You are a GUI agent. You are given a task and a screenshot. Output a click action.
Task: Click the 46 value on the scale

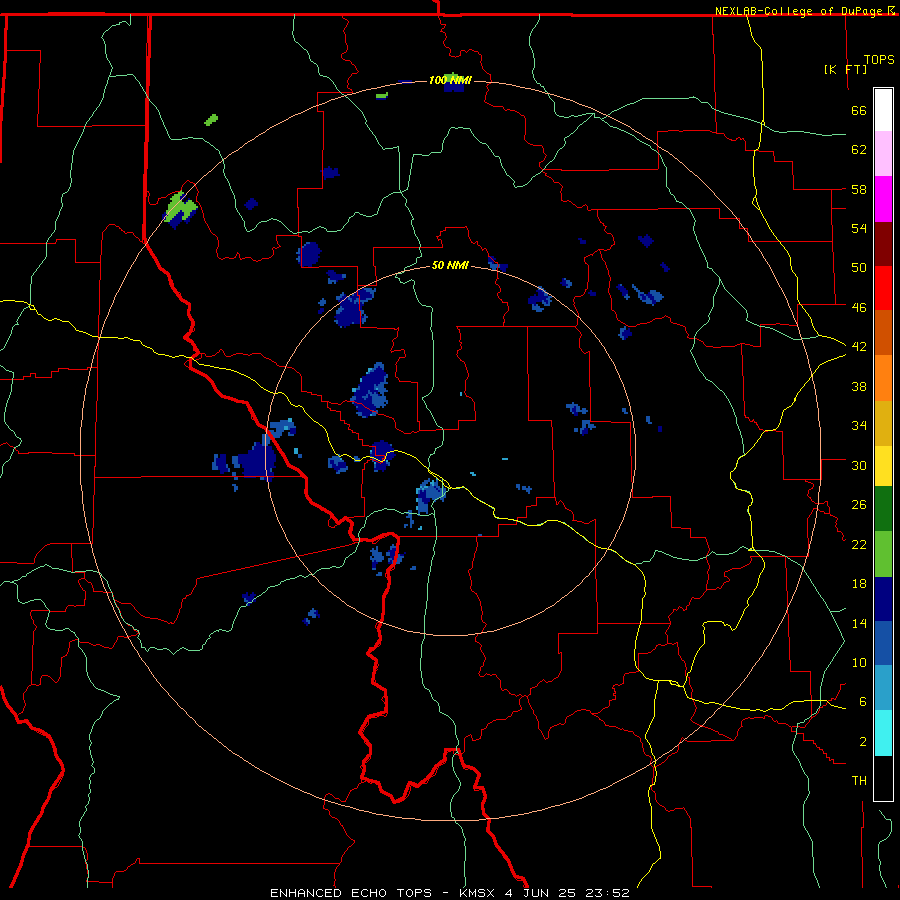tap(859, 308)
